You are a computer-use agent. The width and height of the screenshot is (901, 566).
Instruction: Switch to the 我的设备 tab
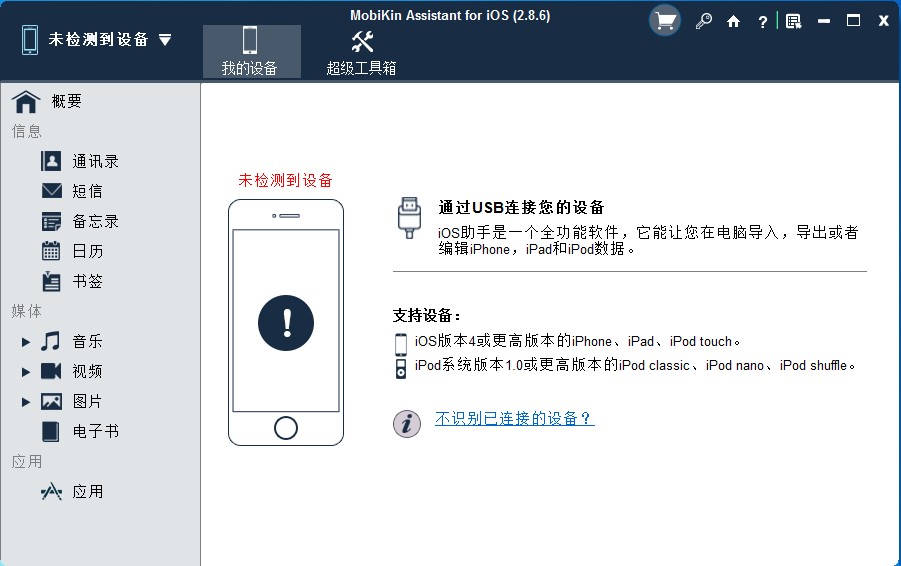[252, 51]
